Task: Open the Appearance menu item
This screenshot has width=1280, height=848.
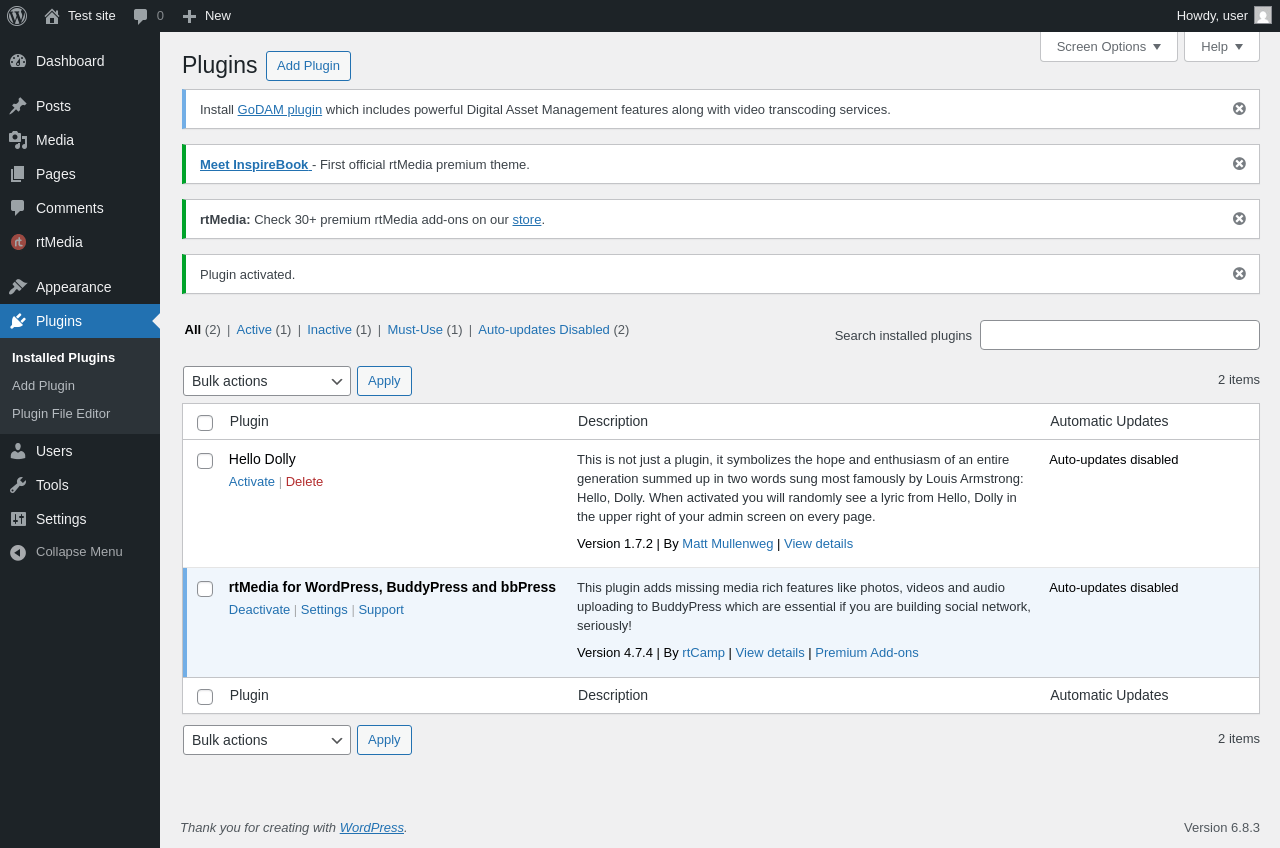Action: coord(73,287)
